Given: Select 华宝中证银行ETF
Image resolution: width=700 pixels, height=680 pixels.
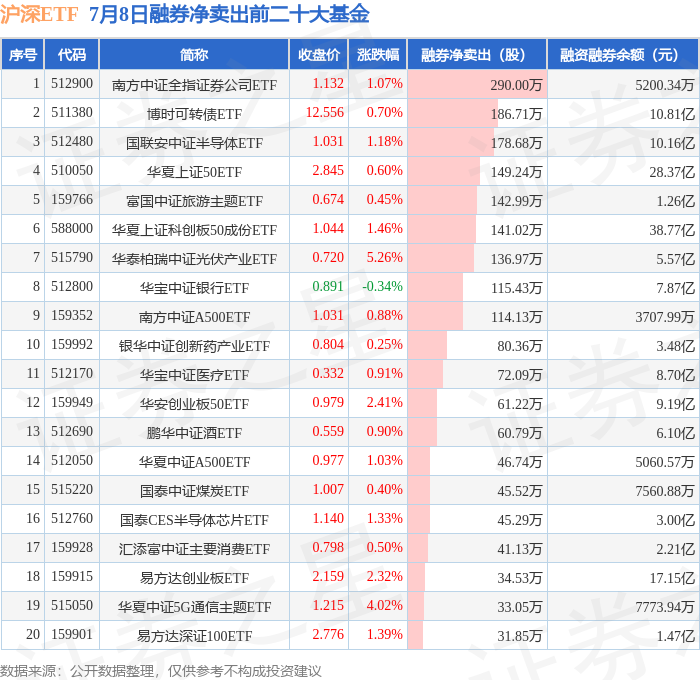Looking at the screenshot, I should 194,288.
